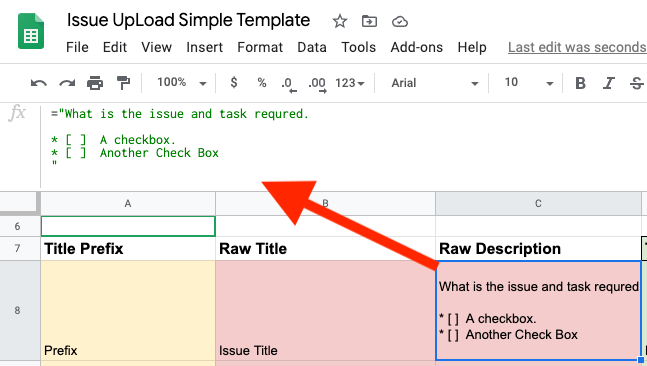
Task: Select column B header
Action: click(325, 203)
